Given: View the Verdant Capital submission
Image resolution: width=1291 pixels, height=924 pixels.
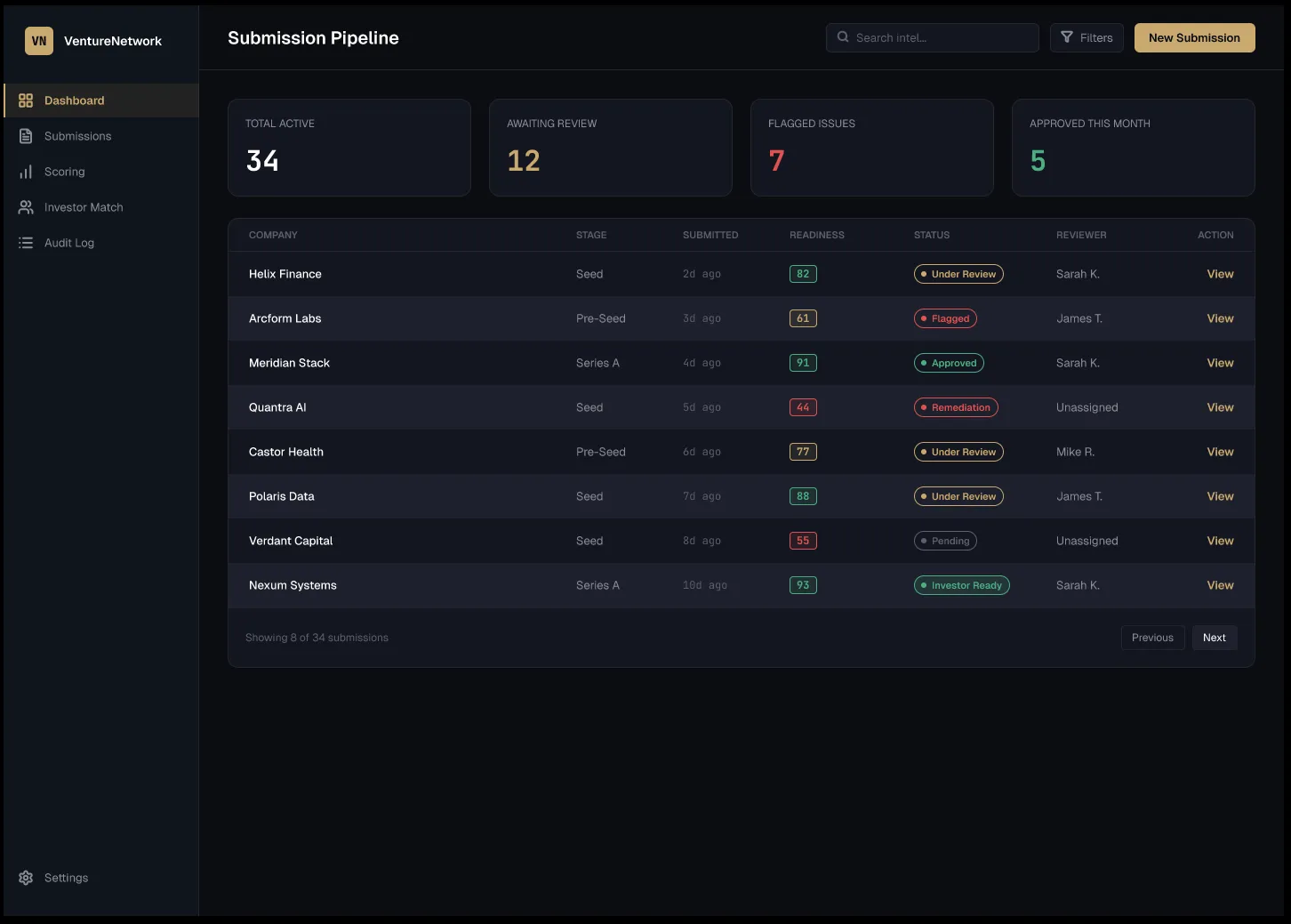Looking at the screenshot, I should point(1220,541).
